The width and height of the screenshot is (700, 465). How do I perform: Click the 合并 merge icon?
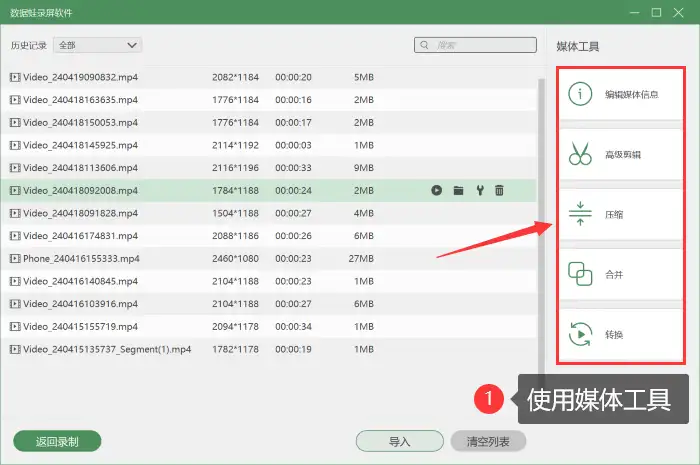point(580,274)
